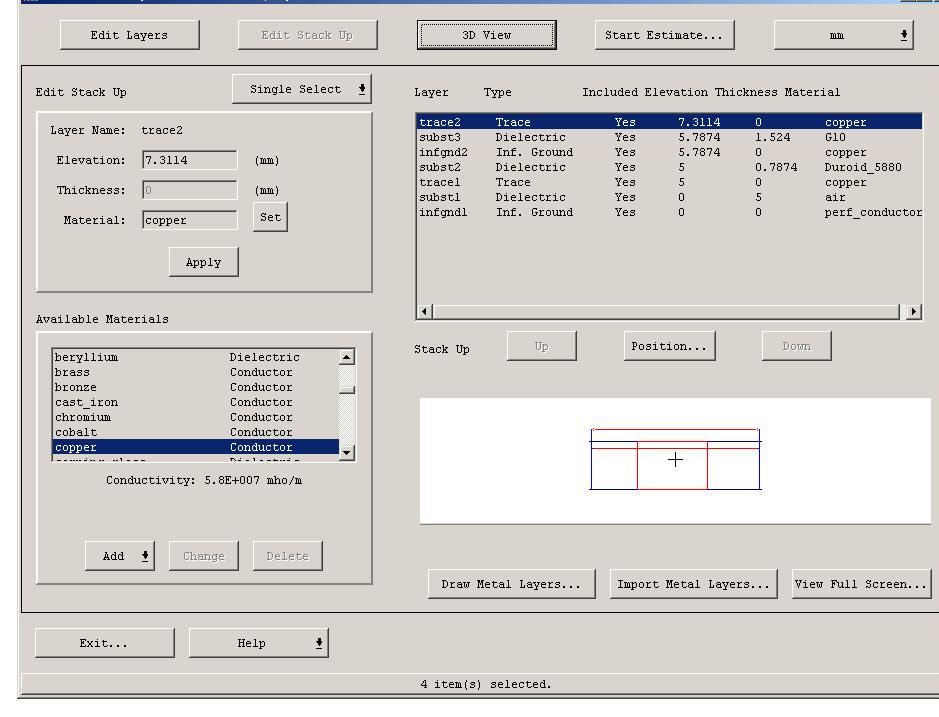This screenshot has height=717, width=939.
Task: Click the 0.7874 thickness value
Action: coord(776,167)
